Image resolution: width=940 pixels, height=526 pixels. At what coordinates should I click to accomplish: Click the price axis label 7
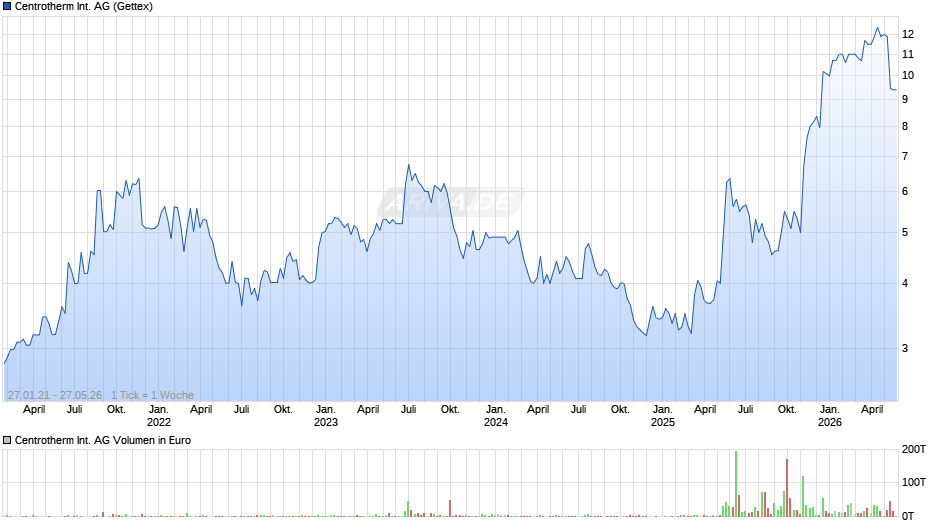(905, 157)
